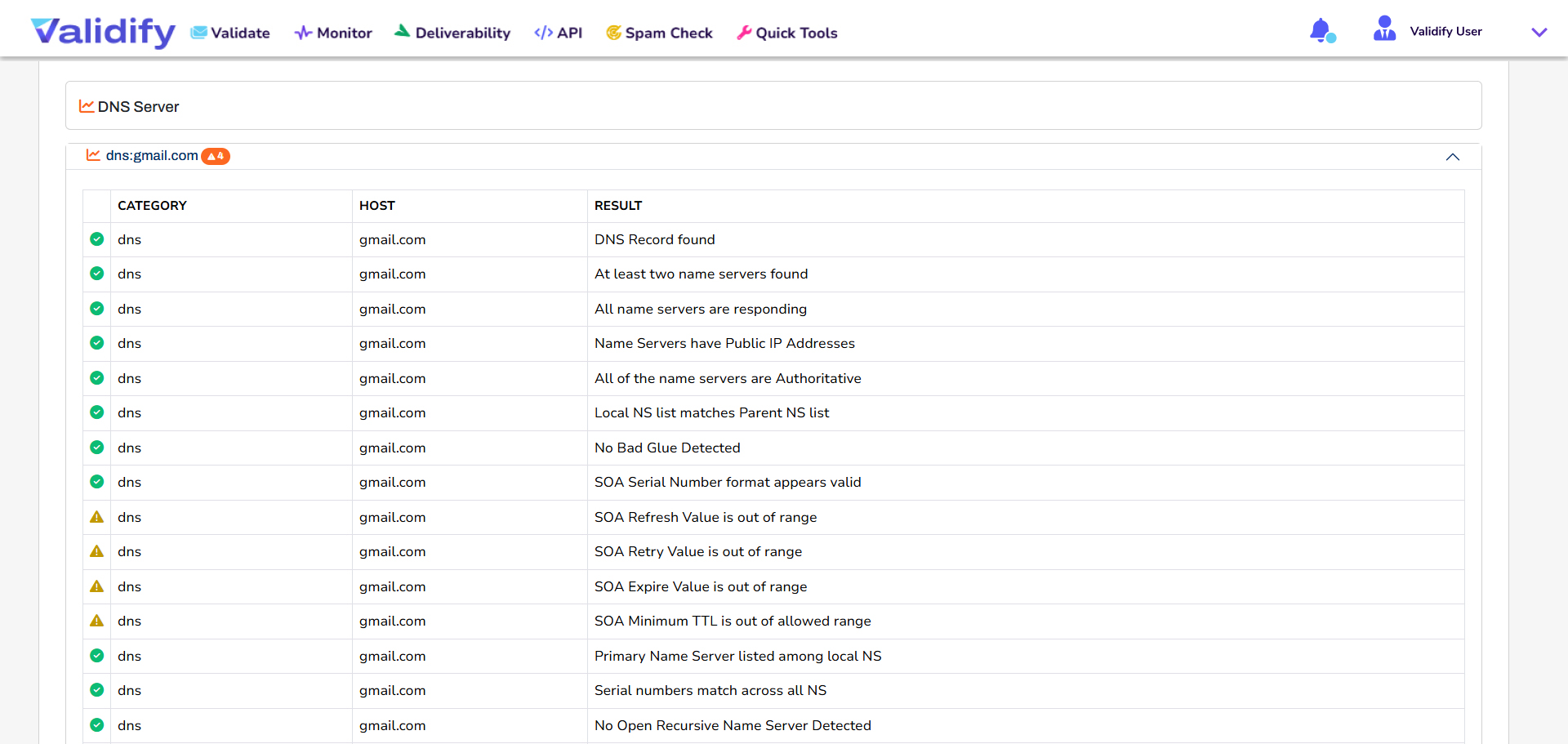Click the Validify logo
Screen dimensions: 1568x744
coord(103,32)
